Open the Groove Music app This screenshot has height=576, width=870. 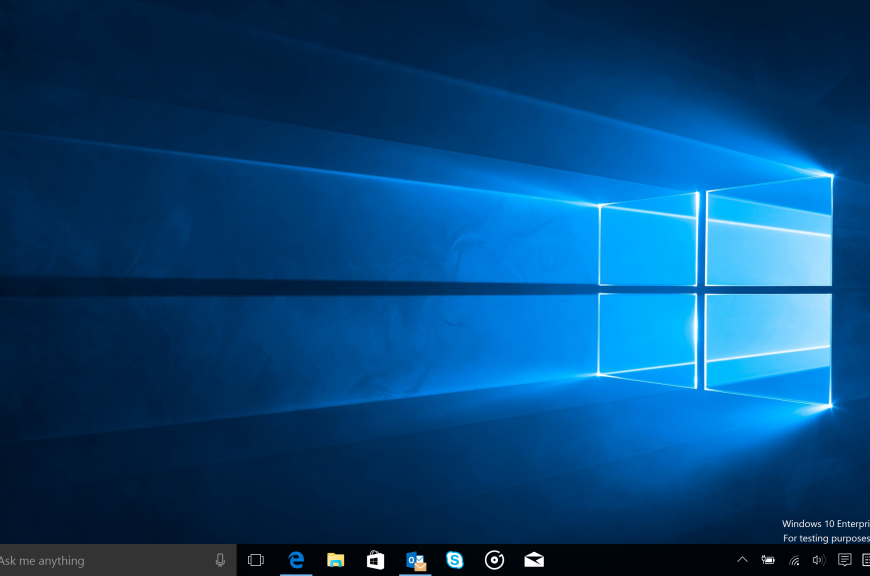click(494, 560)
